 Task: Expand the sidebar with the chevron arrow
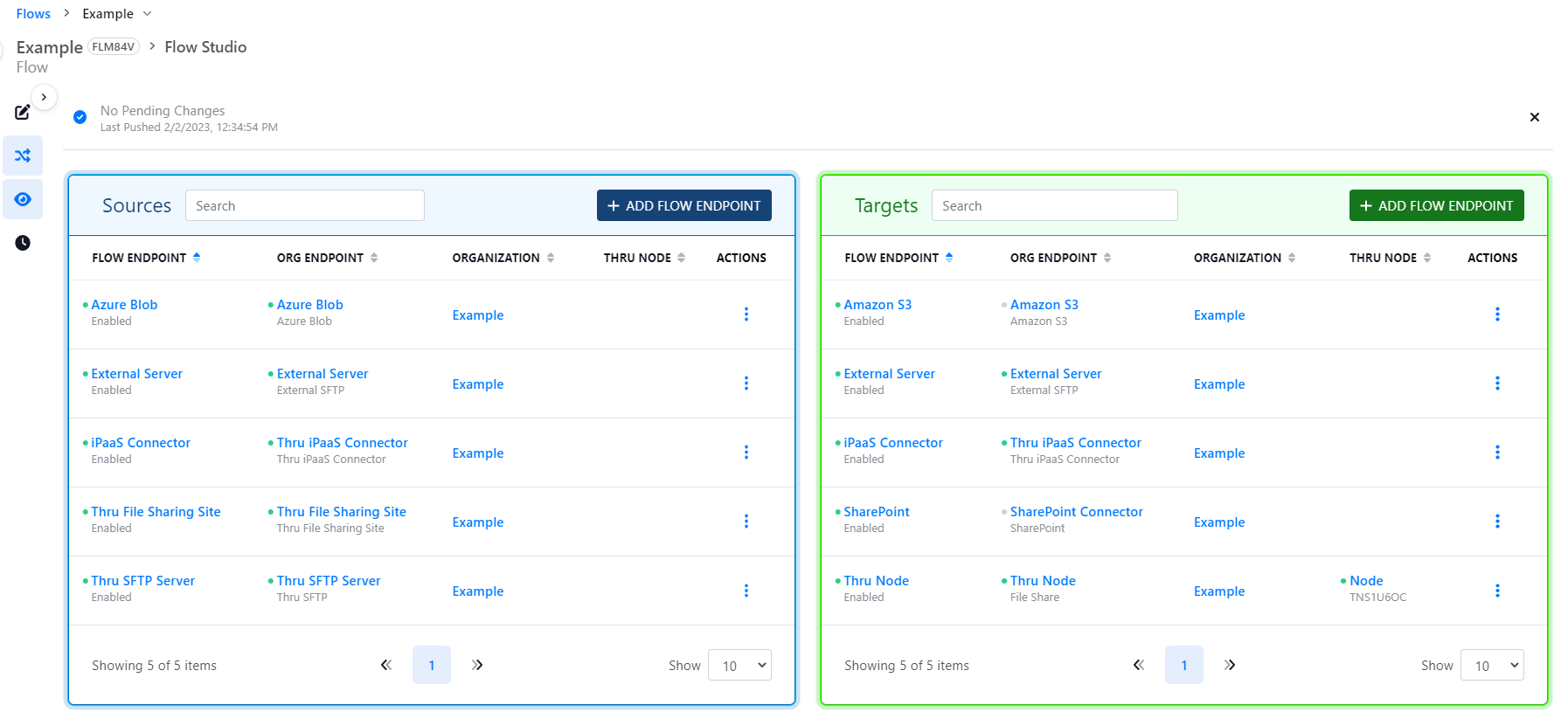pyautogui.click(x=44, y=97)
